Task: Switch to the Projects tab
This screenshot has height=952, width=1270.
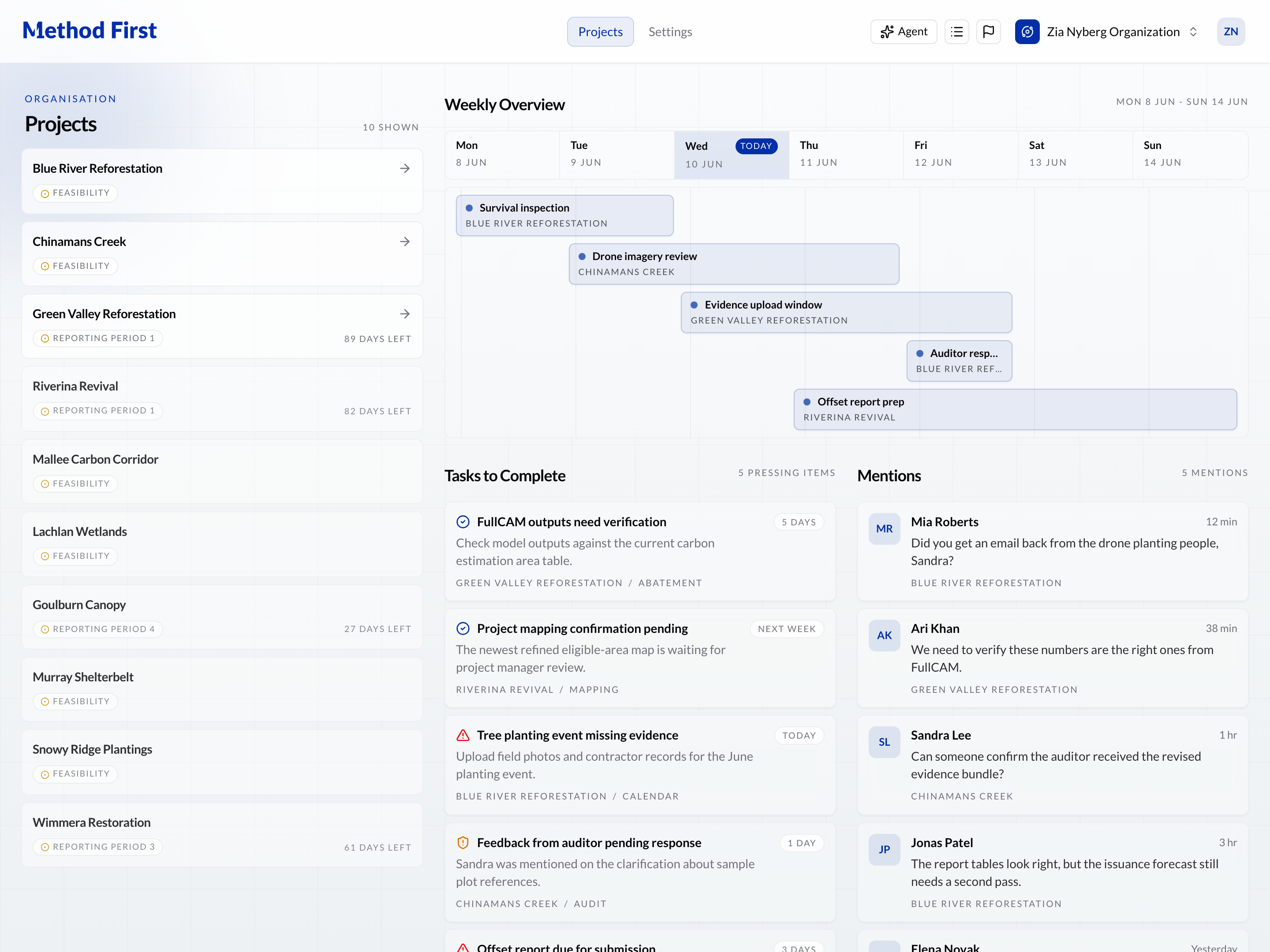Action: coord(600,32)
